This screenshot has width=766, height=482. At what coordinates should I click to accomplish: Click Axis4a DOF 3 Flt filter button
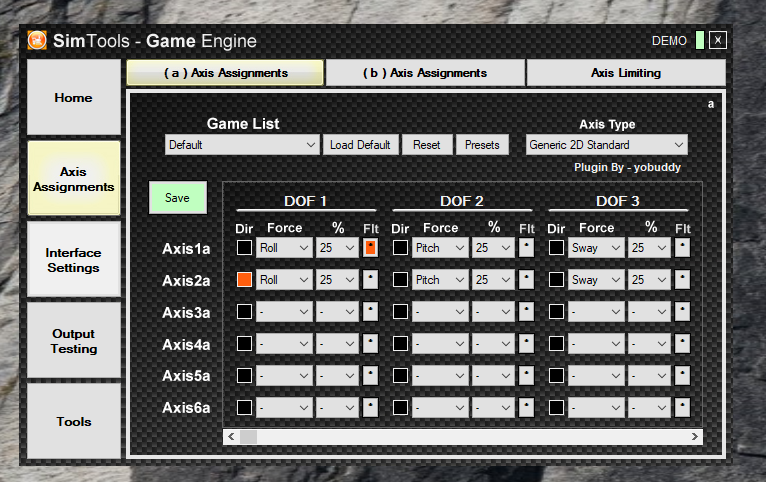(x=682, y=344)
